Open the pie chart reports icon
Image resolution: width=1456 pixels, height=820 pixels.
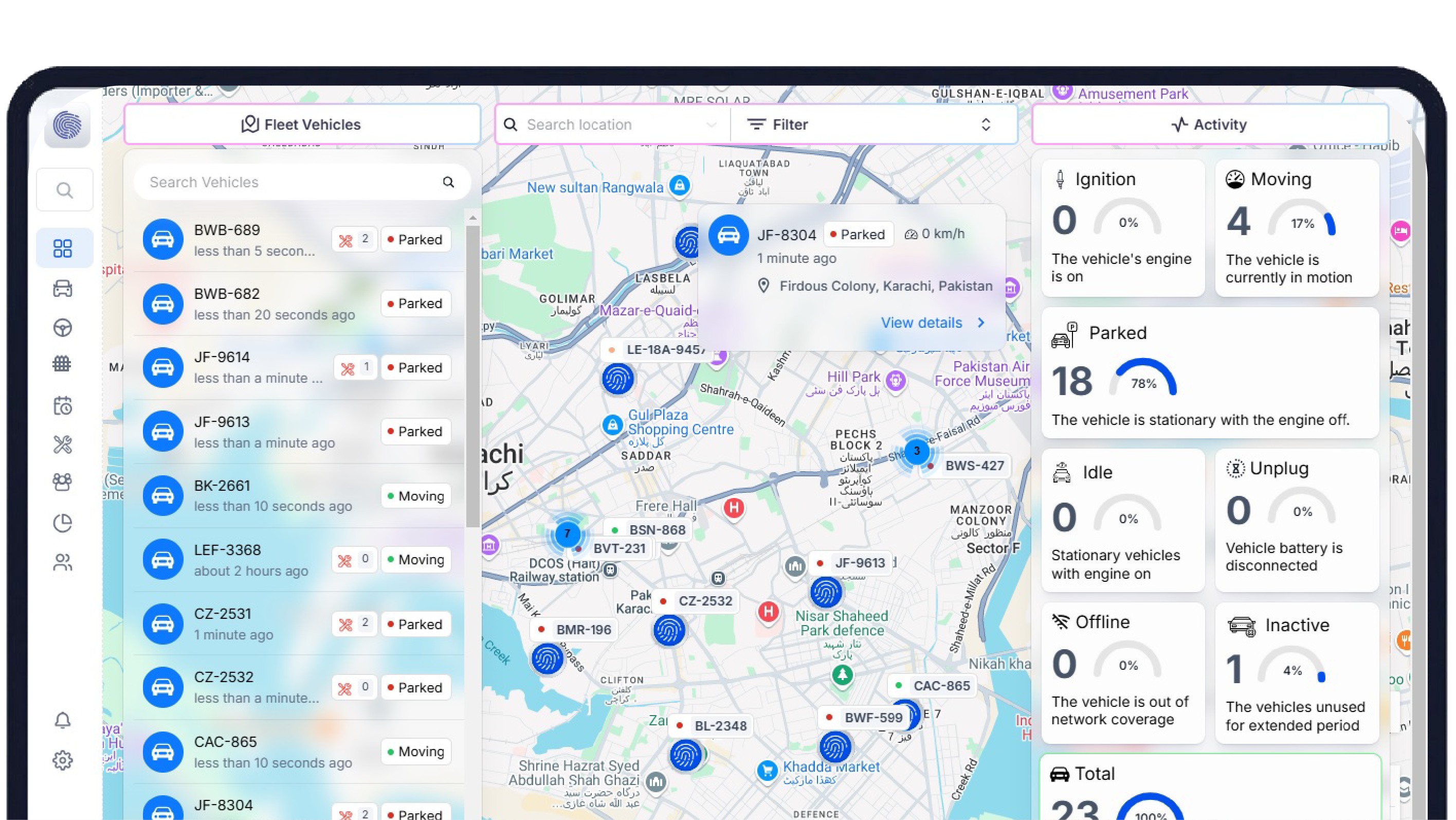coord(63,523)
